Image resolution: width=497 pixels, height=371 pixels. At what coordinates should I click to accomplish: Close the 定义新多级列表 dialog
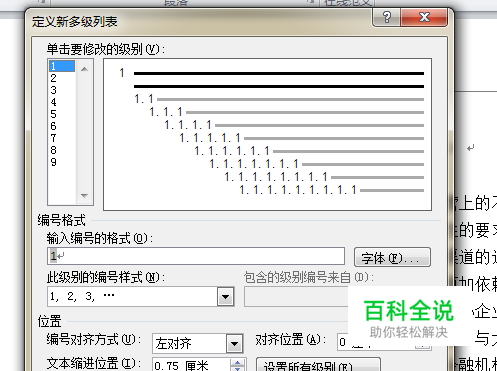(424, 17)
